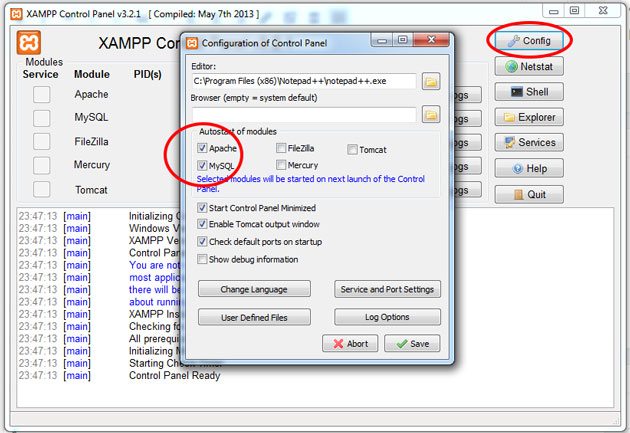Toggle Apache autostart checkbox

[202, 148]
